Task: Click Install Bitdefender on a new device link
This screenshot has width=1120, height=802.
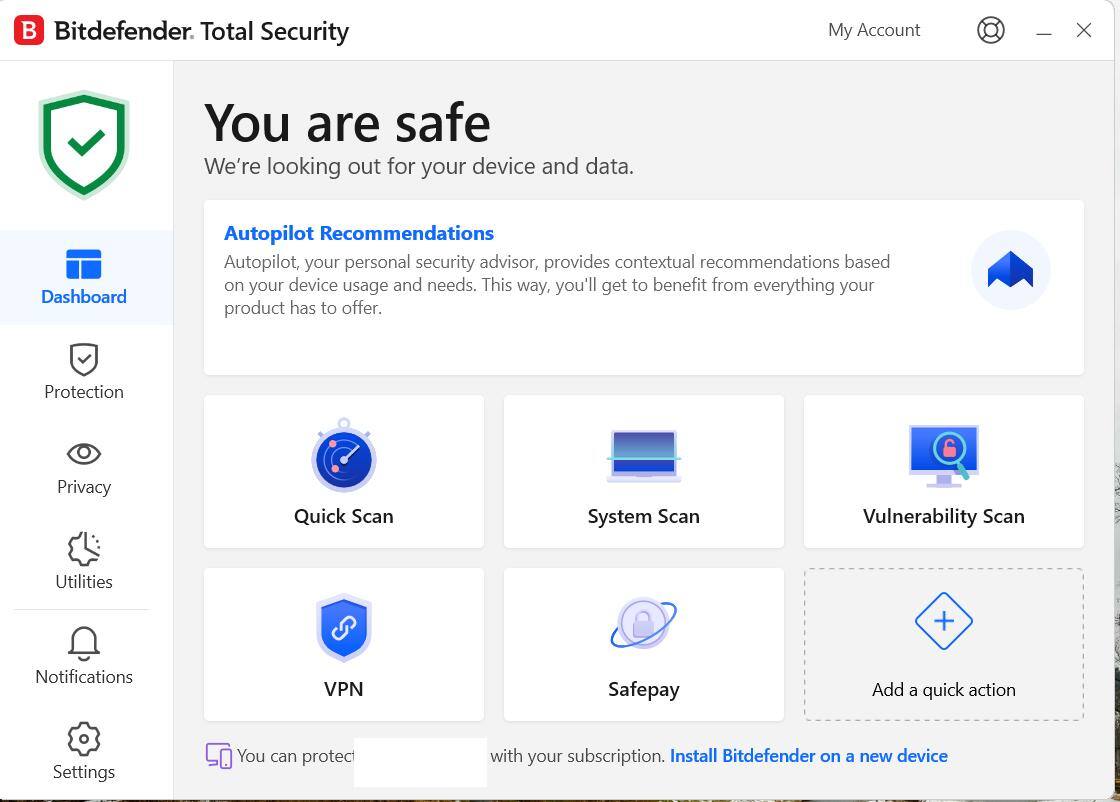Action: [808, 756]
